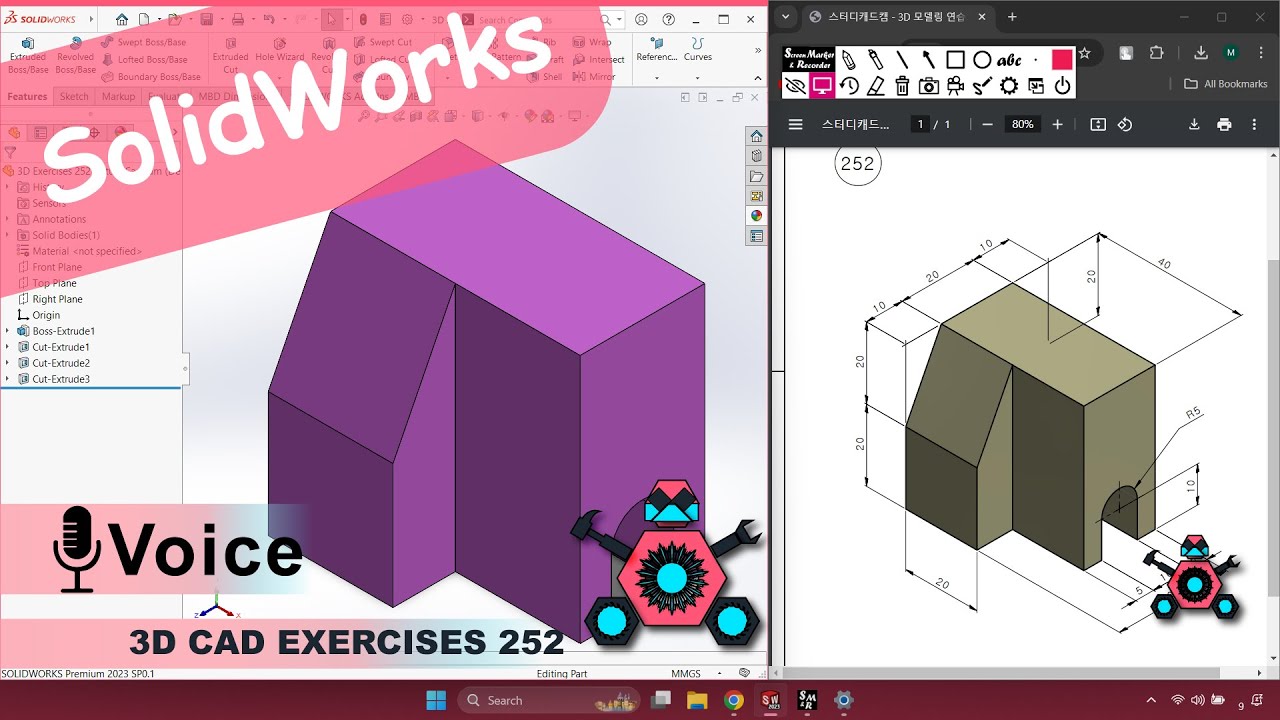Open SolidWorks Home tab in task pane
The image size is (1280, 720).
point(757,136)
